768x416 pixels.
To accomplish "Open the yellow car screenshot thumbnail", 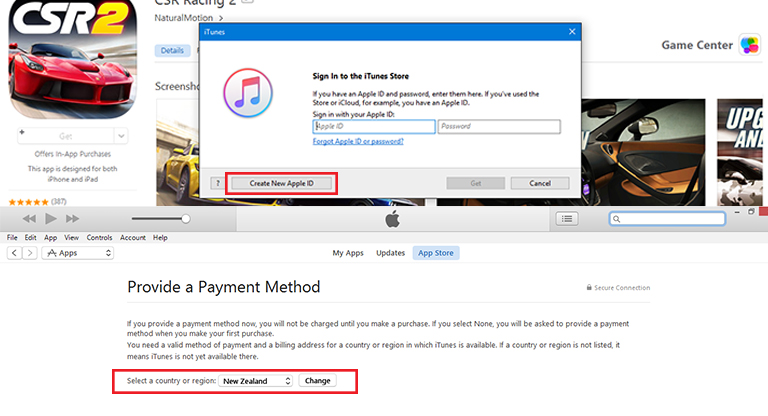I will coord(178,152).
